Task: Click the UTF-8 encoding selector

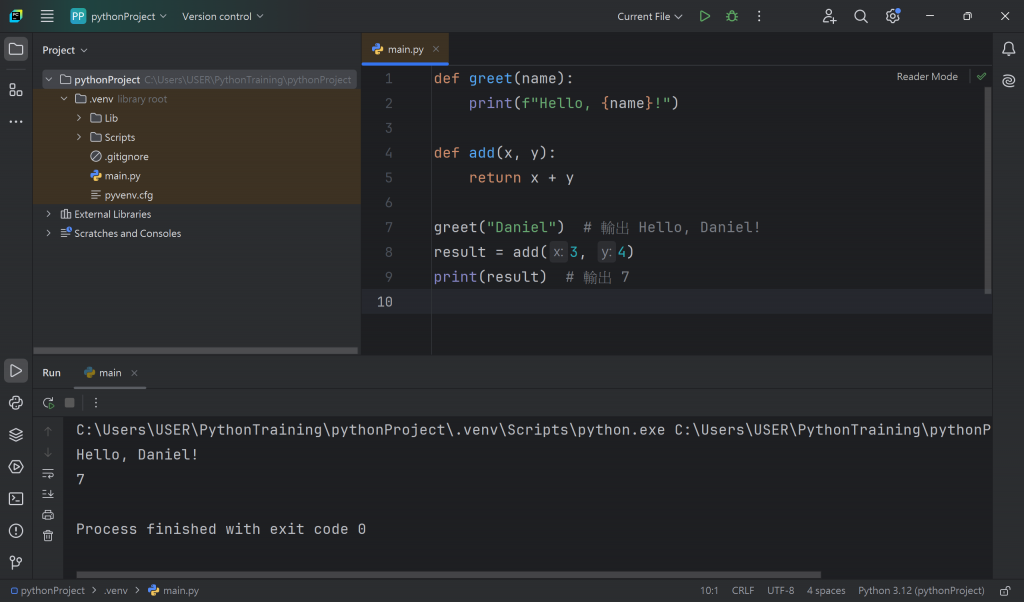Action: (x=780, y=591)
